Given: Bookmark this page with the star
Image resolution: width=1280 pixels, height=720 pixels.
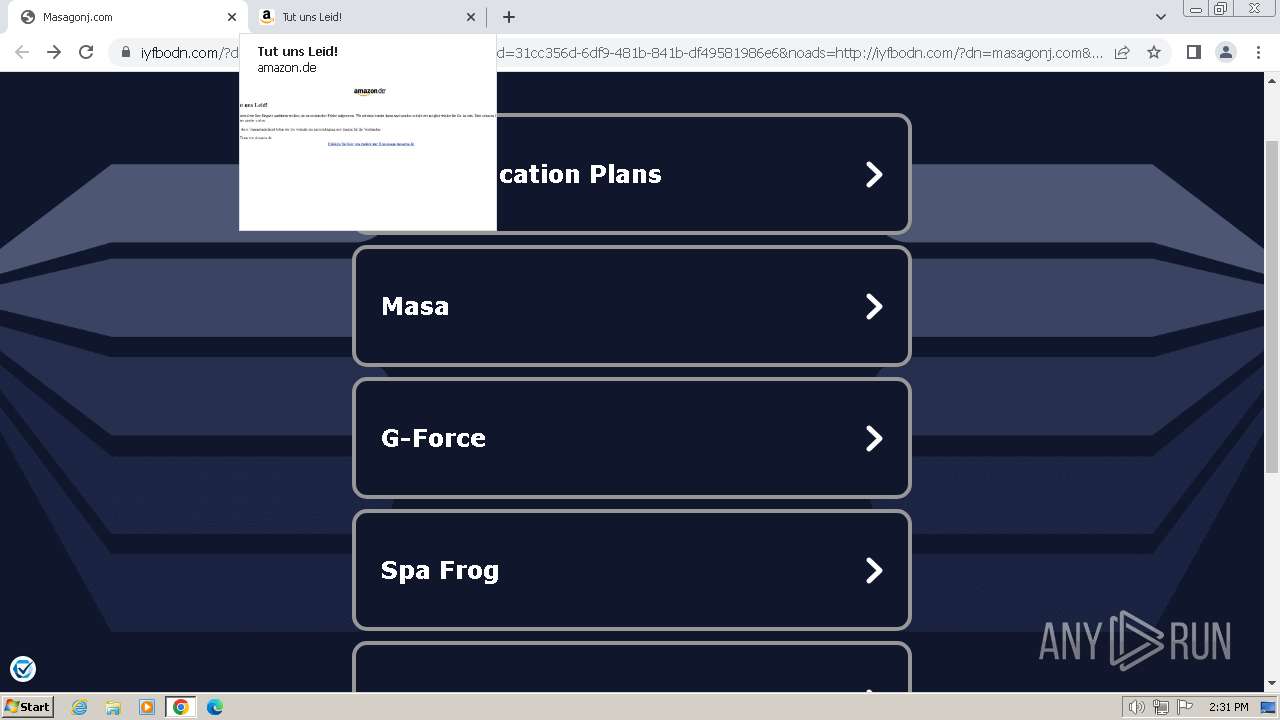Looking at the screenshot, I should (1154, 52).
